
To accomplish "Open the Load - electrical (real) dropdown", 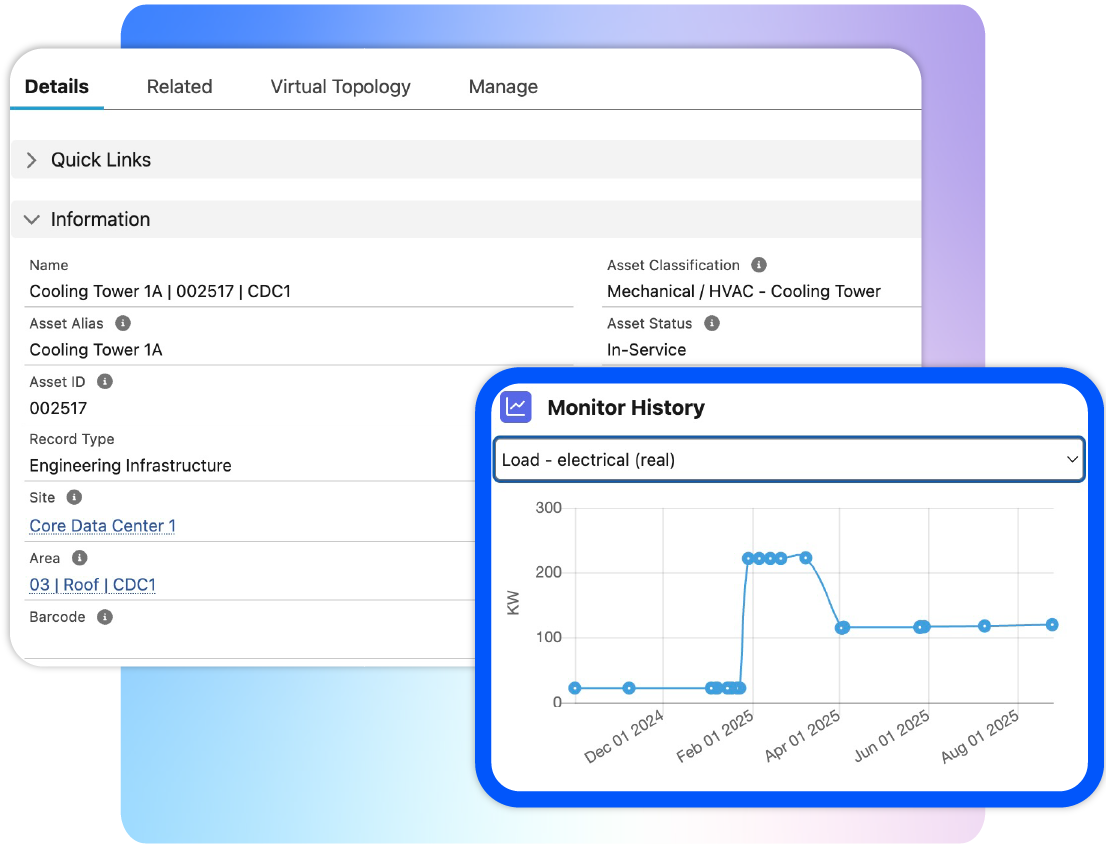I will tap(788, 460).
